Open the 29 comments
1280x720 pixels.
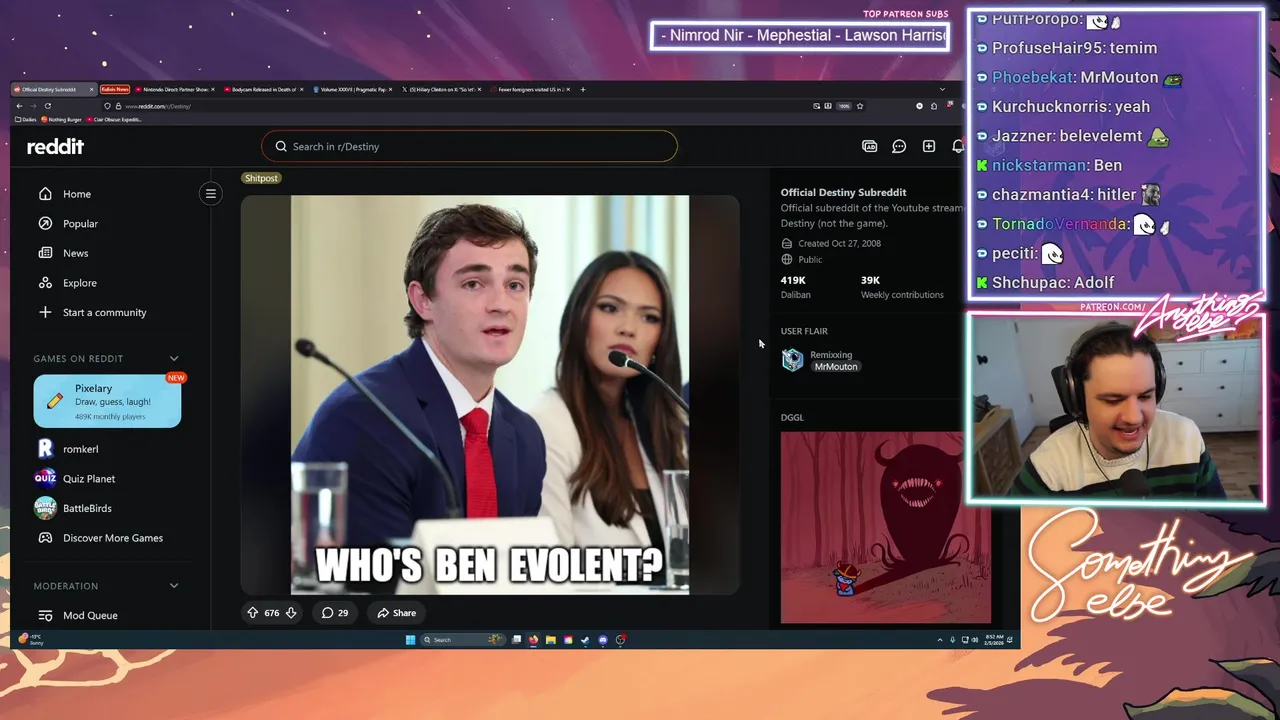tap(335, 613)
